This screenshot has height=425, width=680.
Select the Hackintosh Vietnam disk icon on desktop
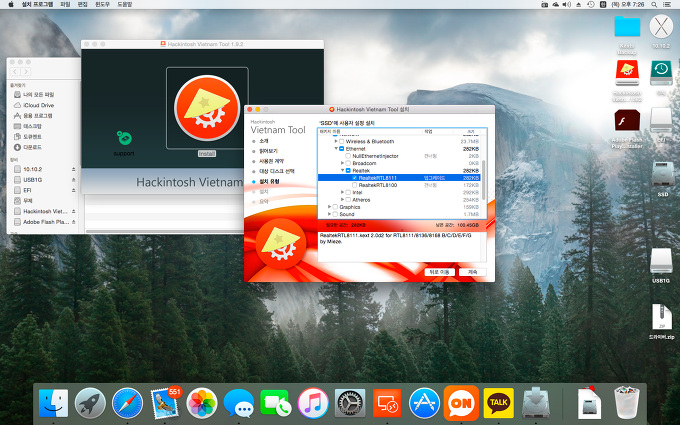tap(627, 74)
